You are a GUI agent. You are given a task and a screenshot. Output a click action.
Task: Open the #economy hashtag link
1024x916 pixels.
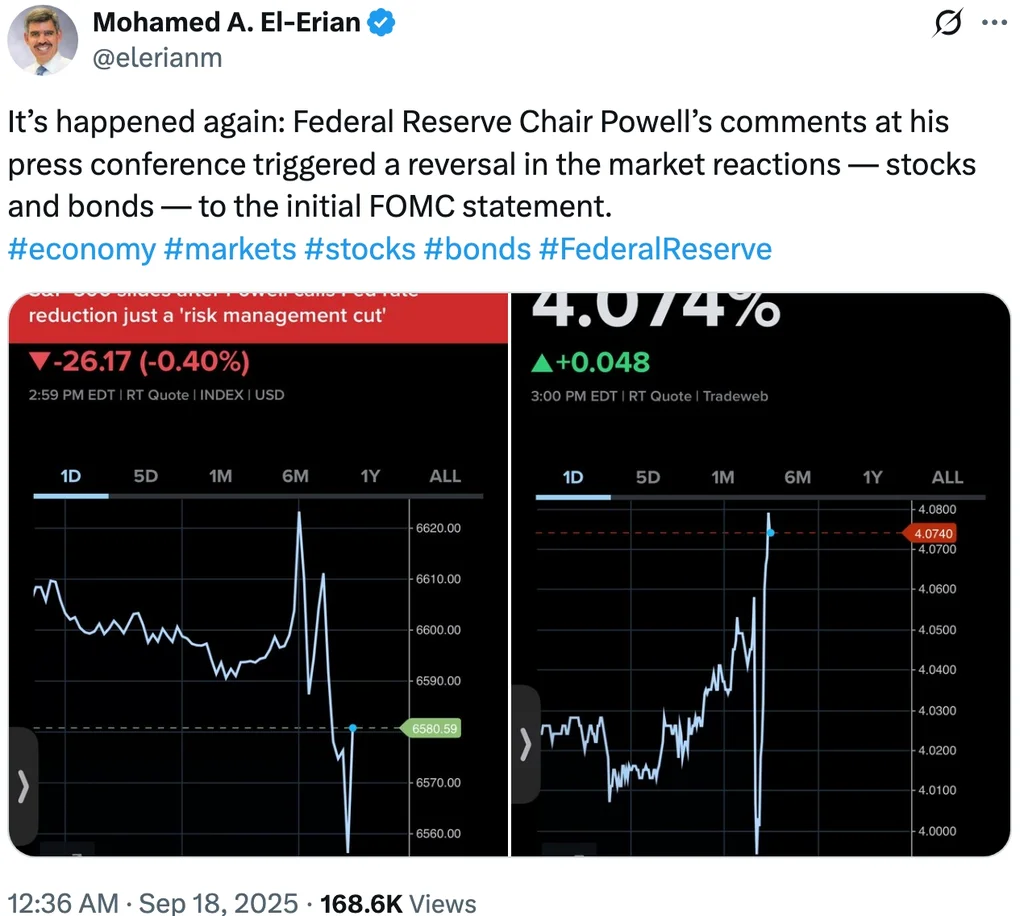coord(81,249)
